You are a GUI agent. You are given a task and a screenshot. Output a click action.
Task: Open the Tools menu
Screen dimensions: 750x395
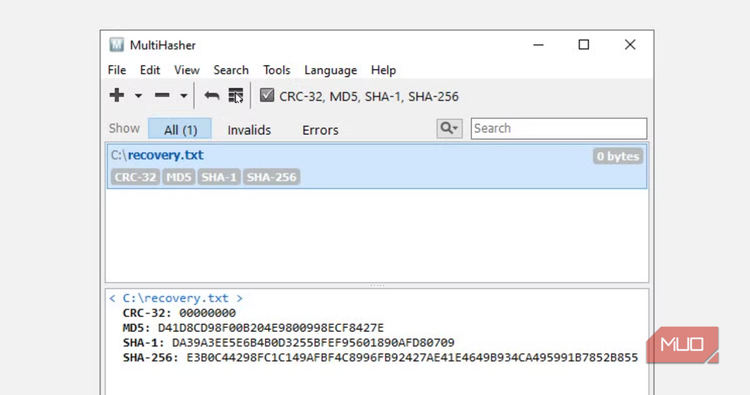point(276,70)
